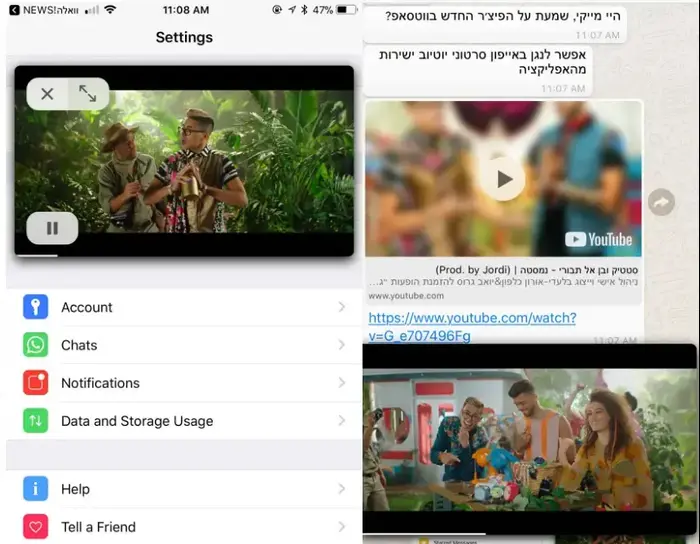This screenshot has height=544, width=700.
Task: Tap the battery indicator icon
Action: pos(347,9)
